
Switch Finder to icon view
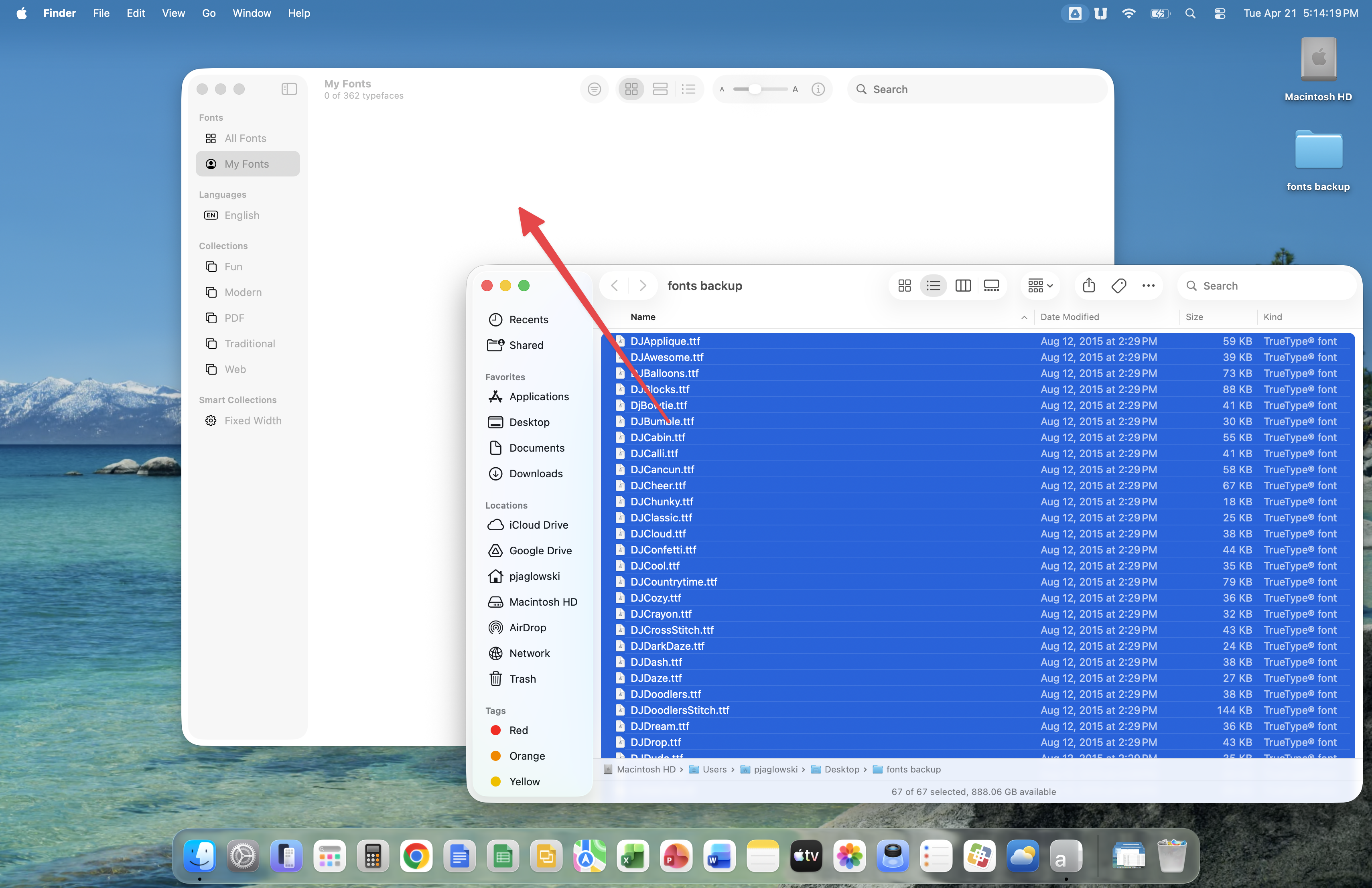pos(905,286)
